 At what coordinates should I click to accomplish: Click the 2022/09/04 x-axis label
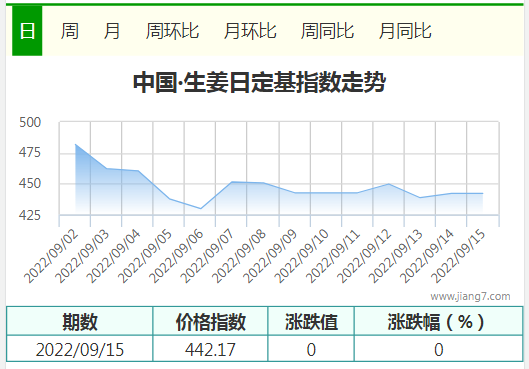(x=114, y=256)
